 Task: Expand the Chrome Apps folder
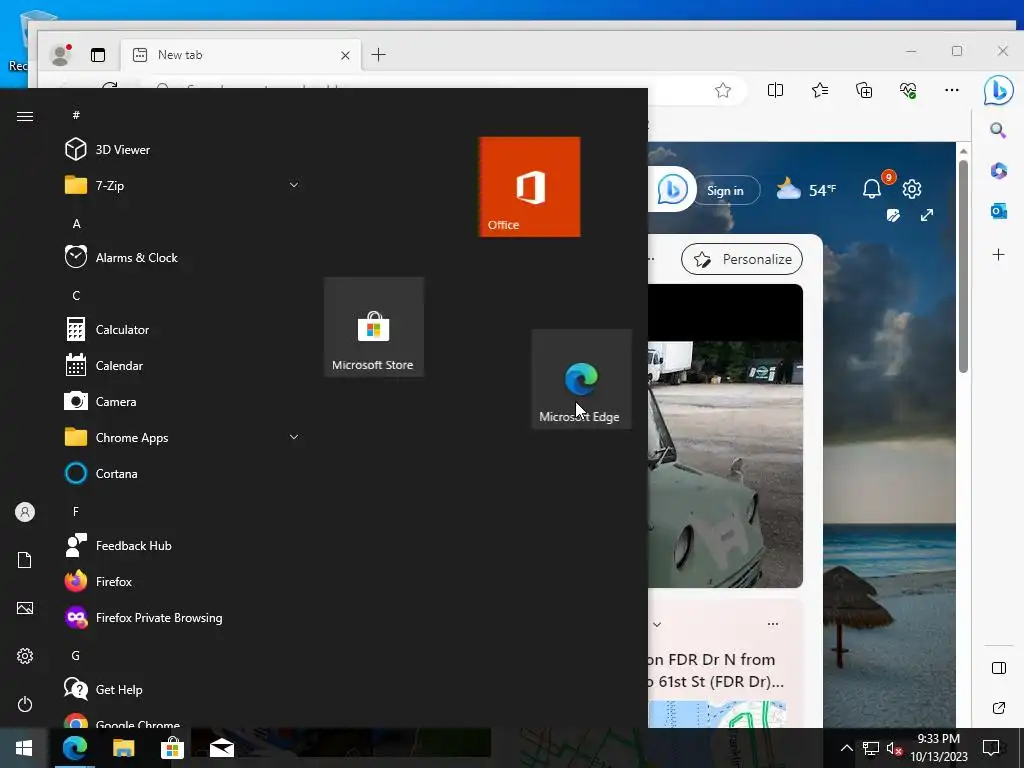coord(183,438)
